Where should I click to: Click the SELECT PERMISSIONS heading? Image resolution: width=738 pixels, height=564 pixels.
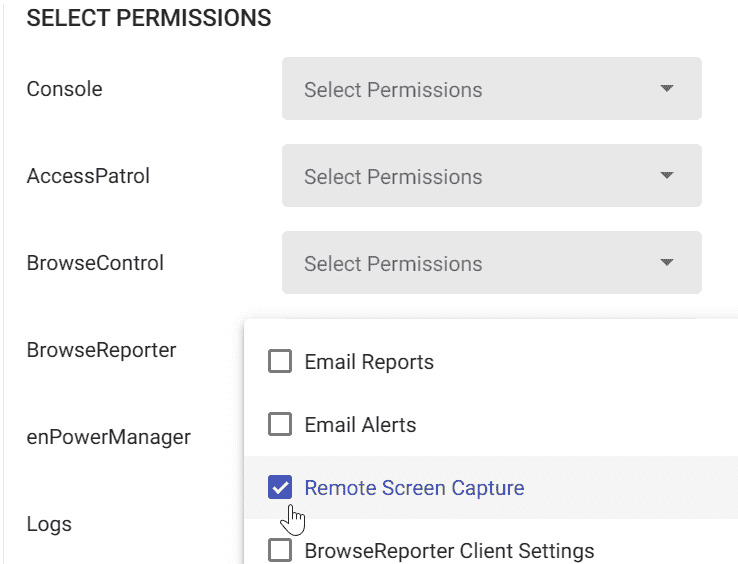[149, 18]
